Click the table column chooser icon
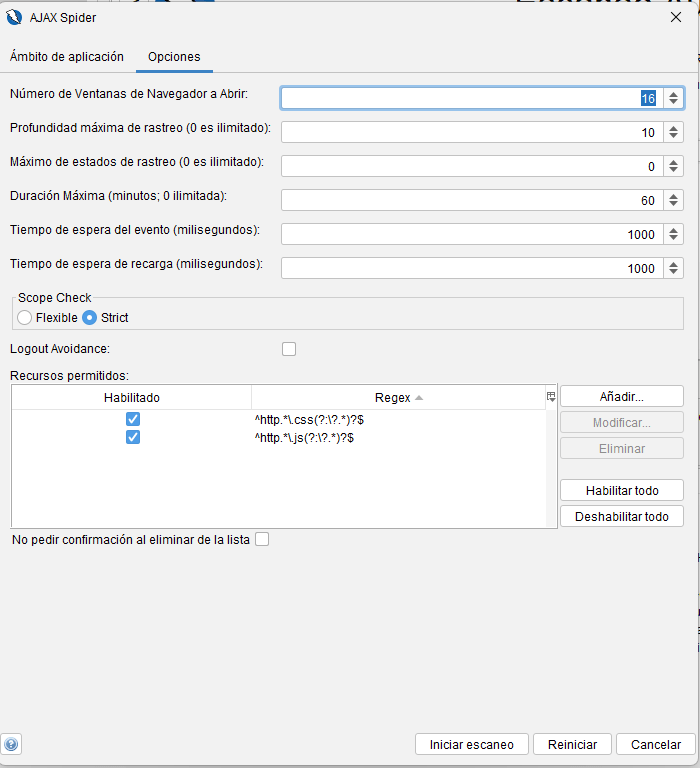The image size is (700, 768). [x=551, y=397]
